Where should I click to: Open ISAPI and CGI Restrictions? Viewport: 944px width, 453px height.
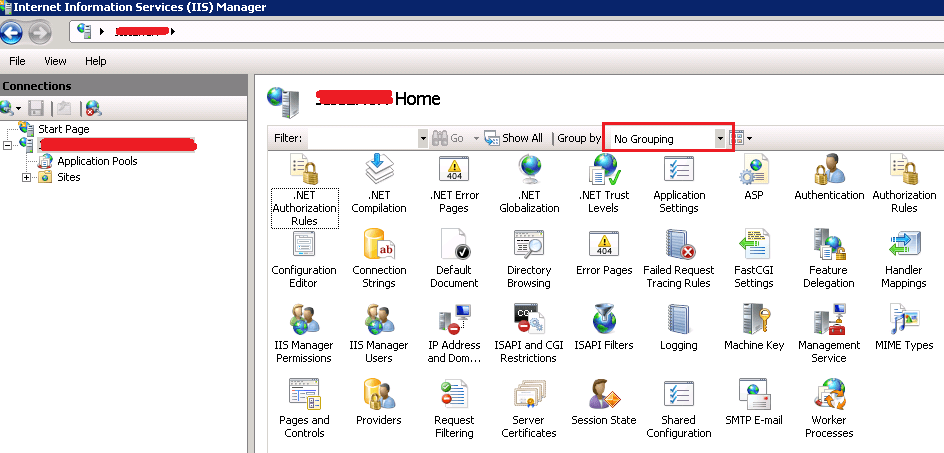(529, 334)
